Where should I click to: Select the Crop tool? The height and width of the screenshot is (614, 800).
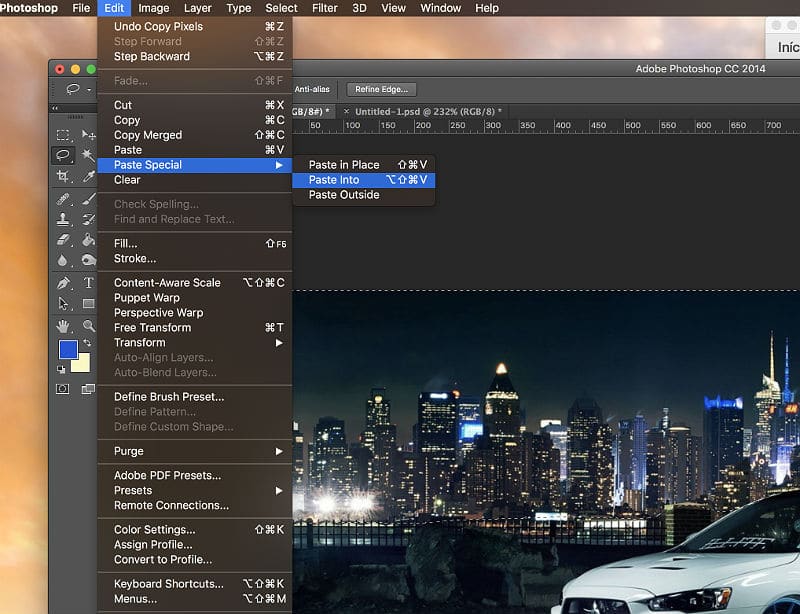[63, 176]
